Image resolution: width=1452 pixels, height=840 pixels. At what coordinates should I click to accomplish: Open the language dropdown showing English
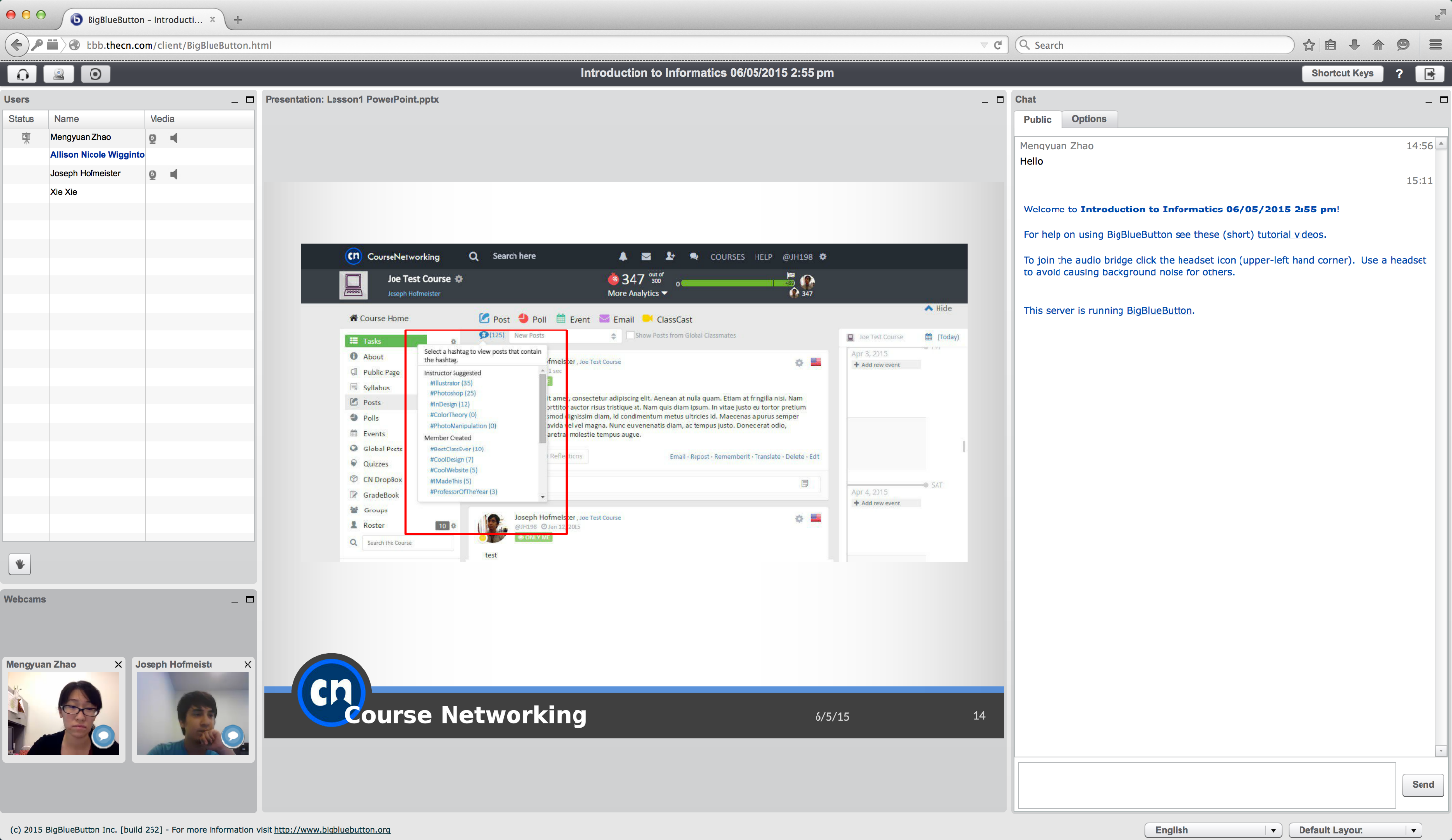tap(1213, 830)
